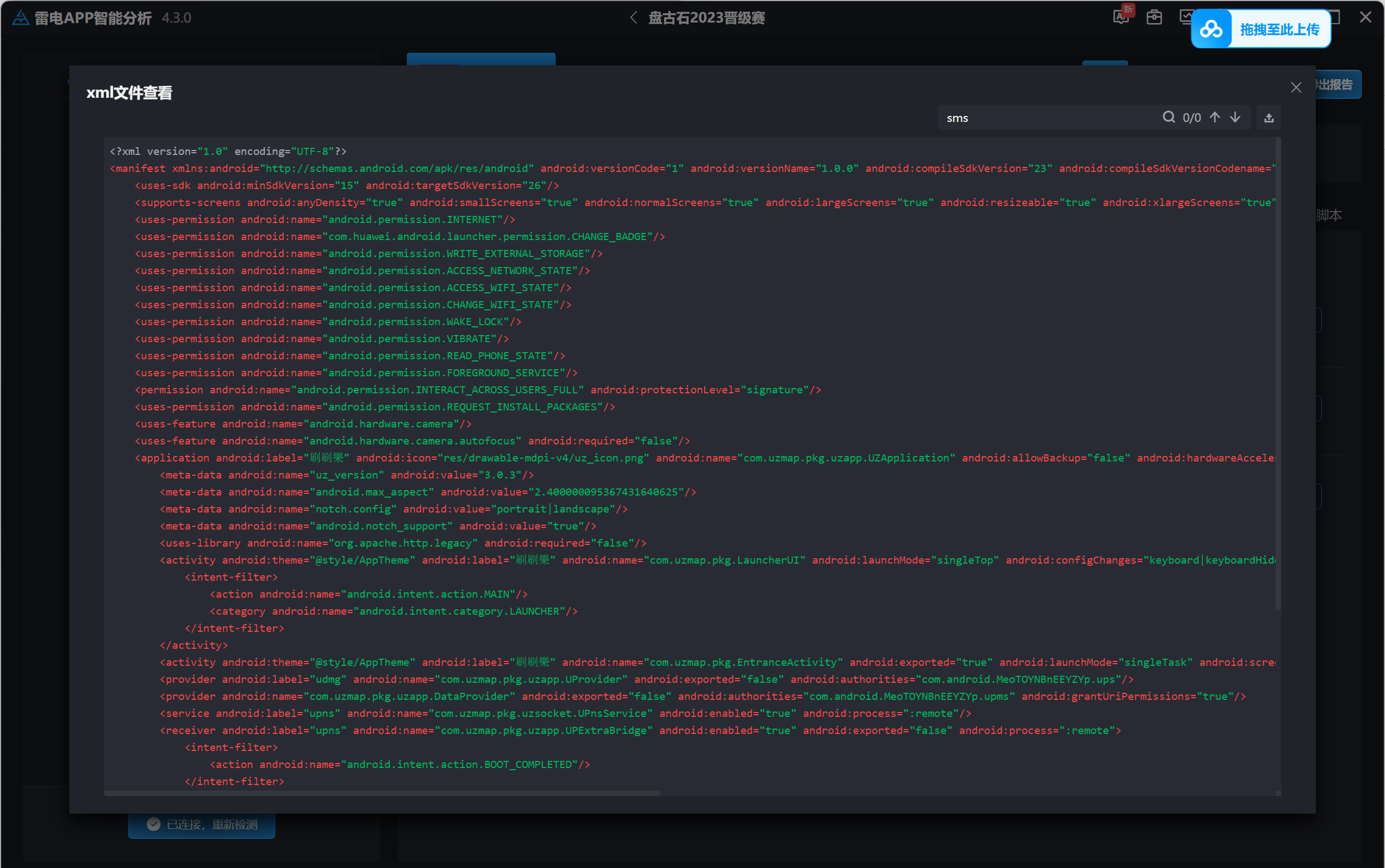Click the Baidu cloud upload icon

click(1211, 29)
